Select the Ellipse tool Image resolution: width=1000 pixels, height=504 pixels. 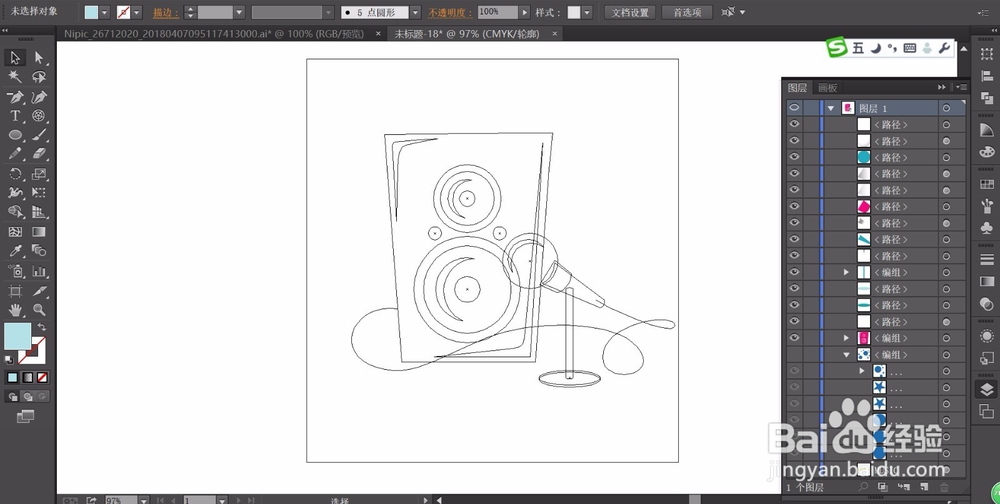pyautogui.click(x=15, y=135)
